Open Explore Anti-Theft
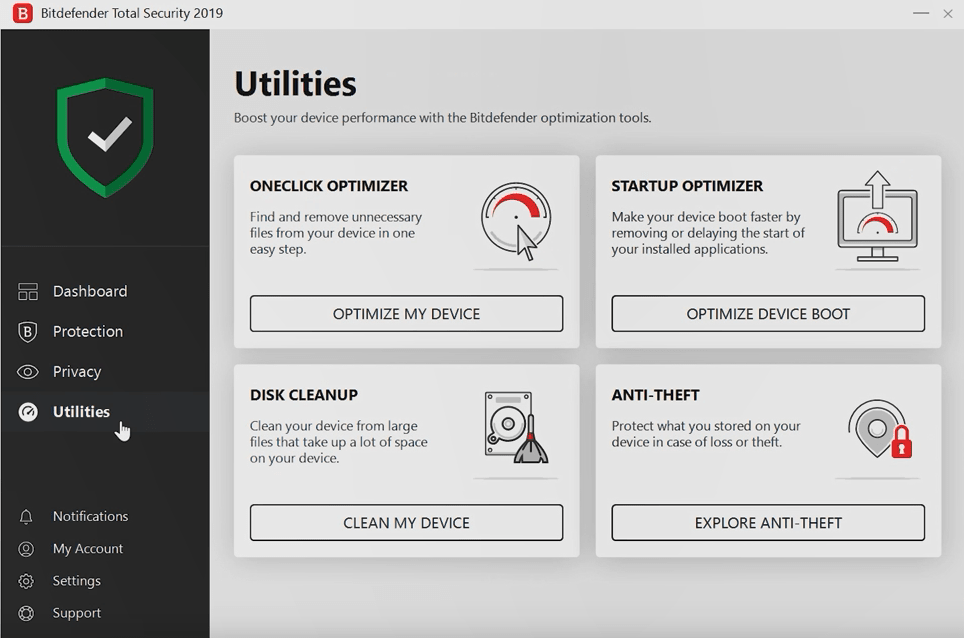Screen dimensions: 964x638 [x=767, y=522]
